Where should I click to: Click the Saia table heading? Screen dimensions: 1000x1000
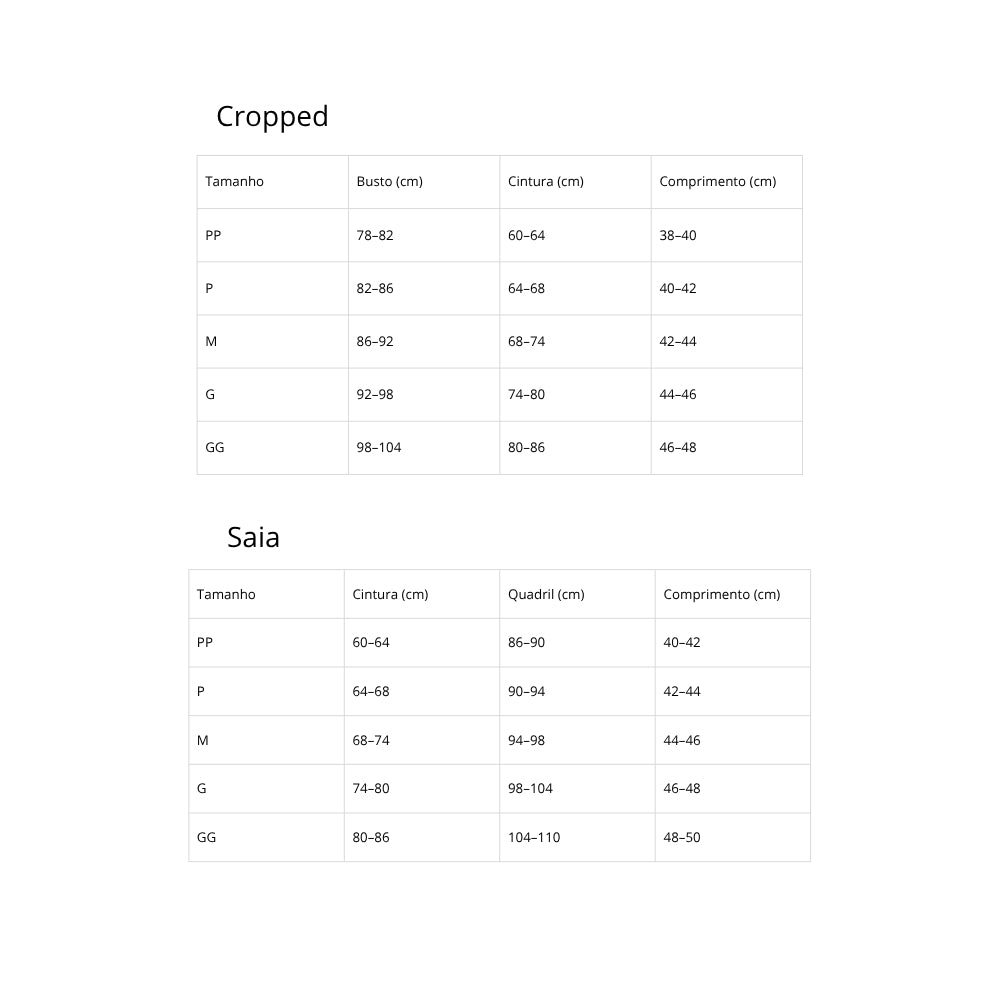click(x=253, y=538)
